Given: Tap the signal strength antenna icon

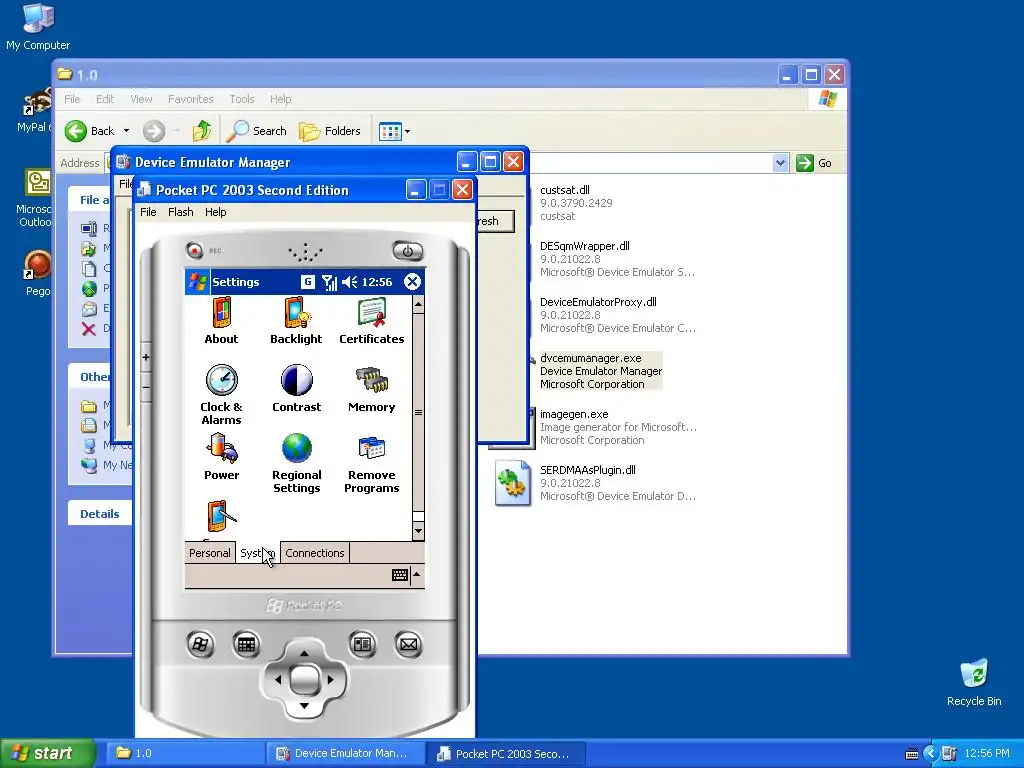Looking at the screenshot, I should coord(330,282).
